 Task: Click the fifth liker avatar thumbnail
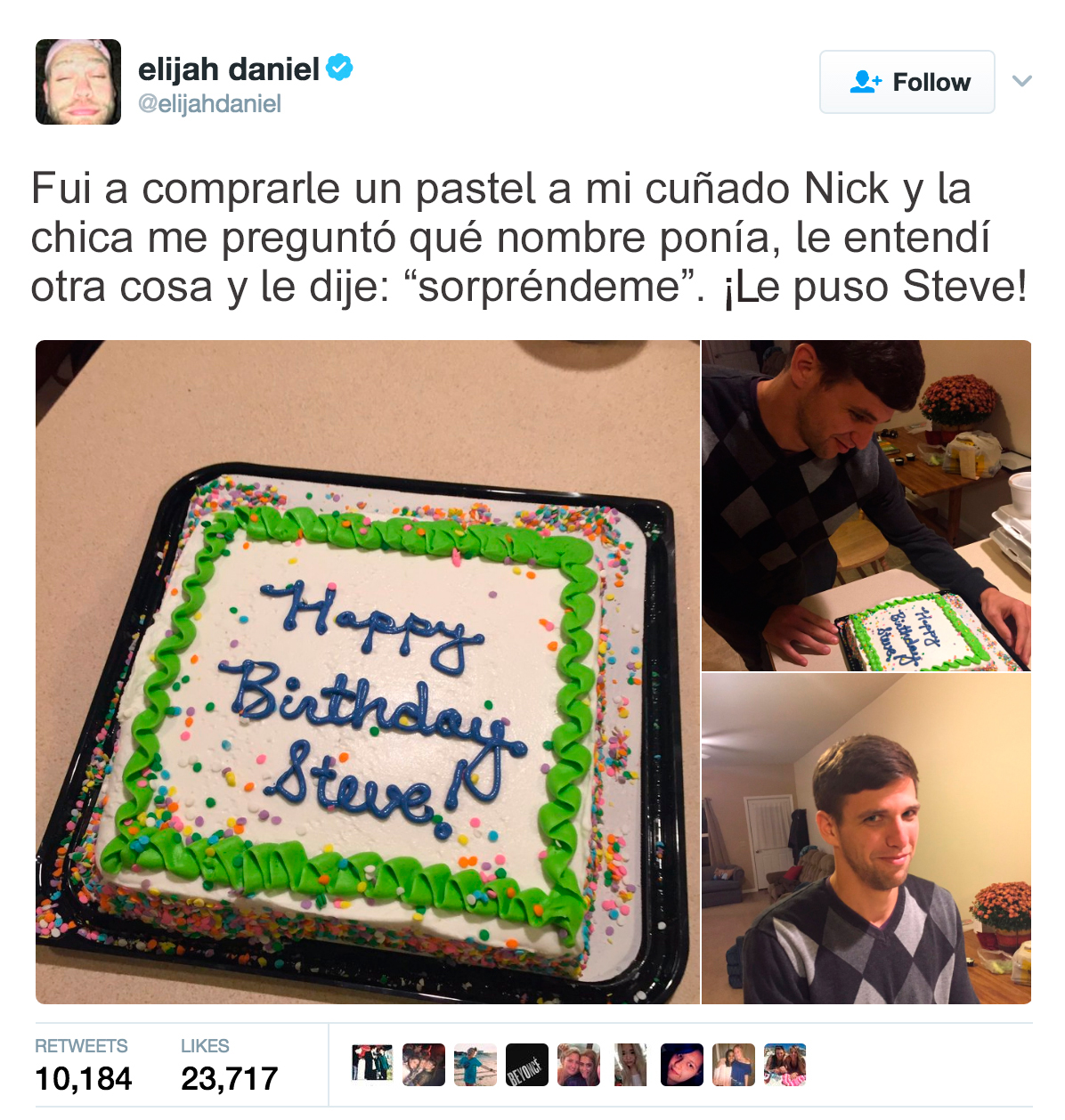point(579,1065)
